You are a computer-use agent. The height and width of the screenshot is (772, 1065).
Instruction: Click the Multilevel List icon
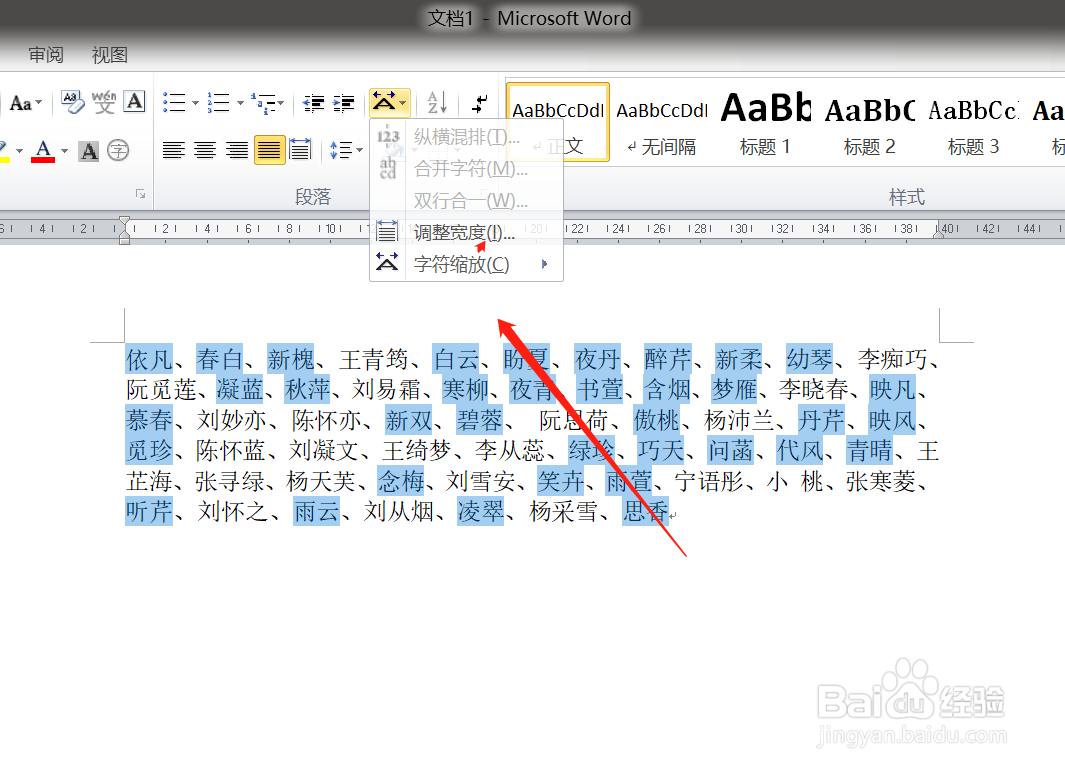pyautogui.click(x=263, y=103)
